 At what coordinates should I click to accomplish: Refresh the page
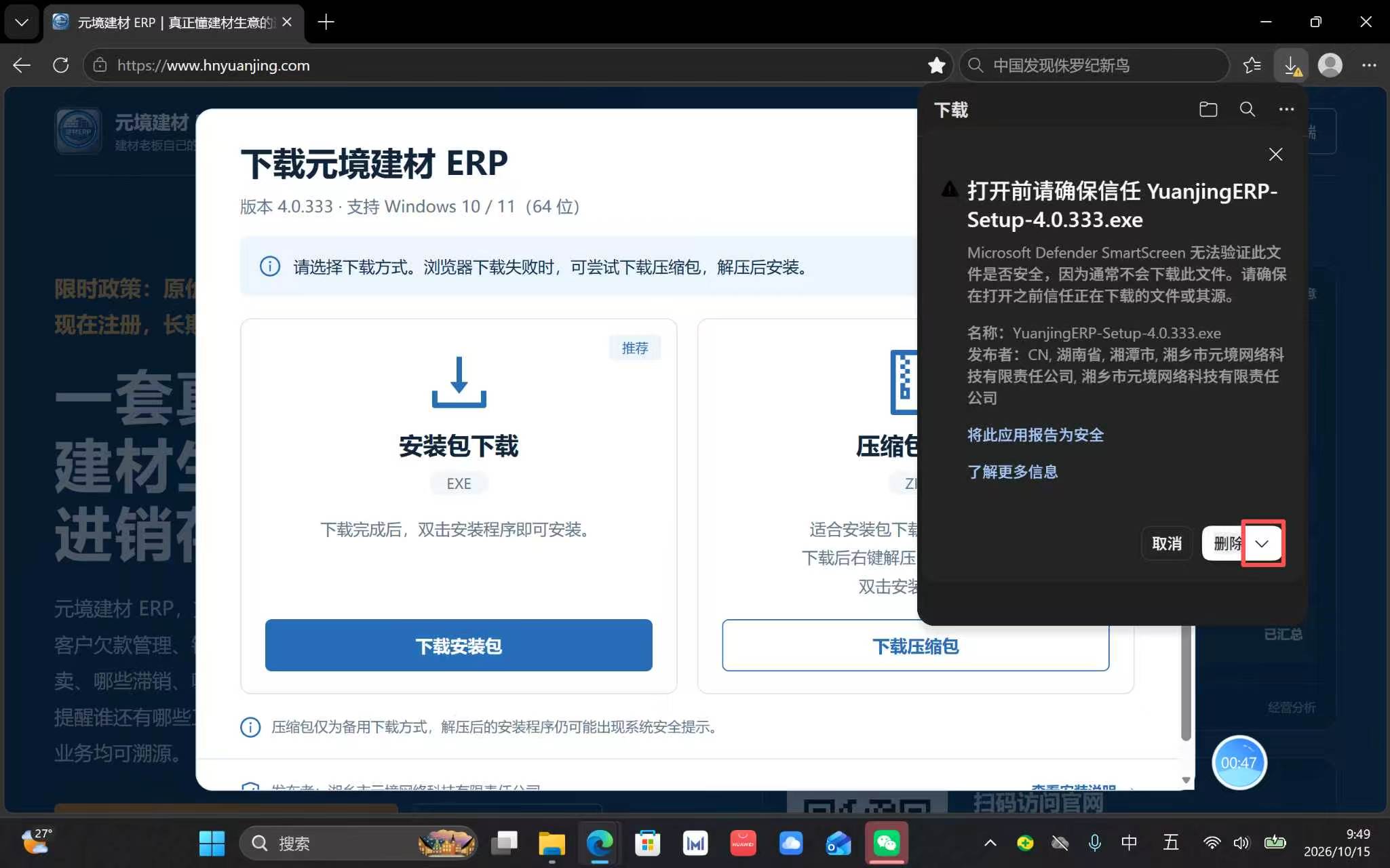[x=61, y=65]
